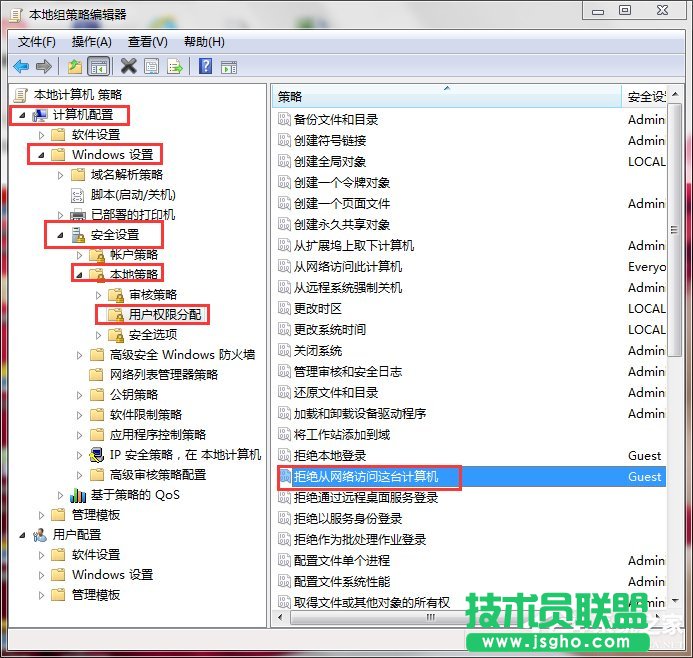The width and height of the screenshot is (693, 658).
Task: Select 安全选项 in the tree
Action: tap(153, 335)
